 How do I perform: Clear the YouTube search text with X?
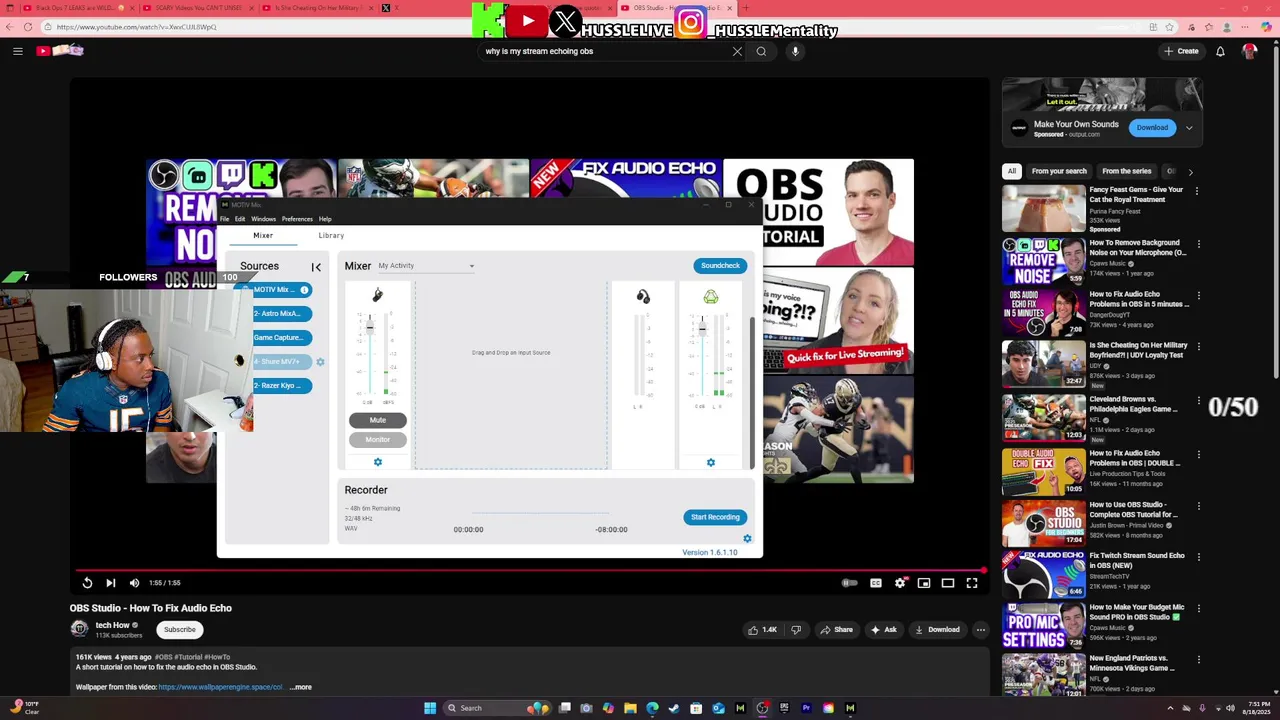click(x=737, y=51)
